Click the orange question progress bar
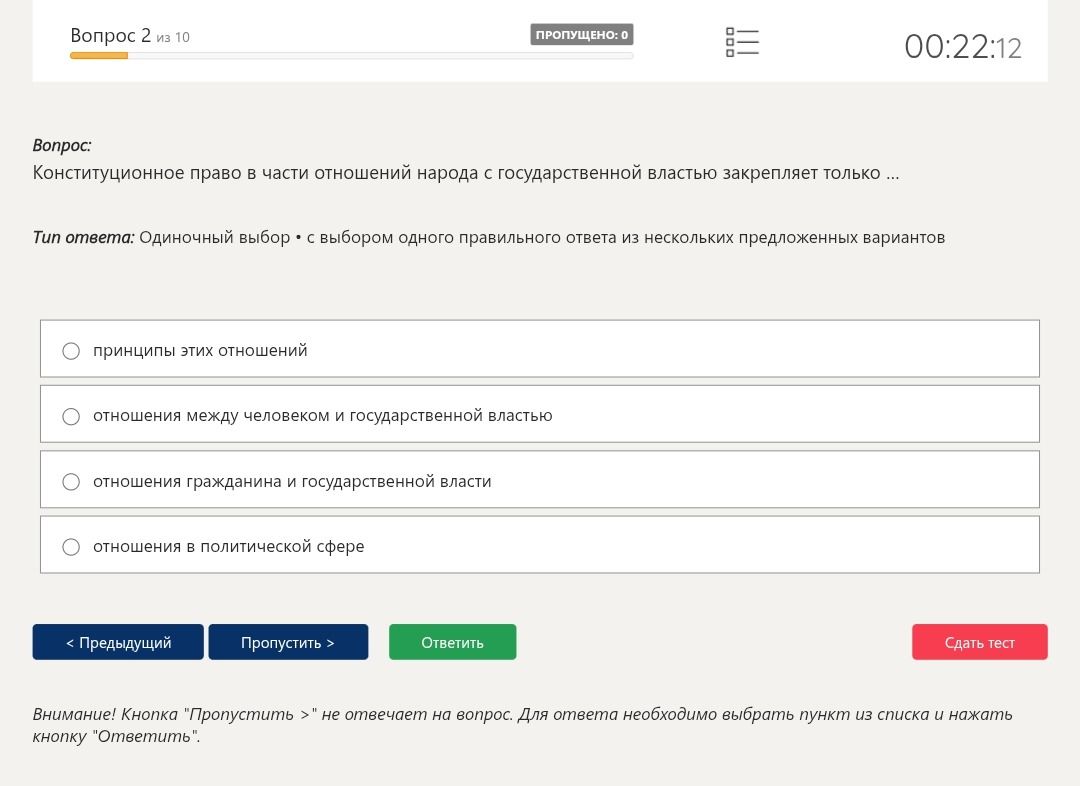The height and width of the screenshot is (786, 1080). [x=351, y=56]
